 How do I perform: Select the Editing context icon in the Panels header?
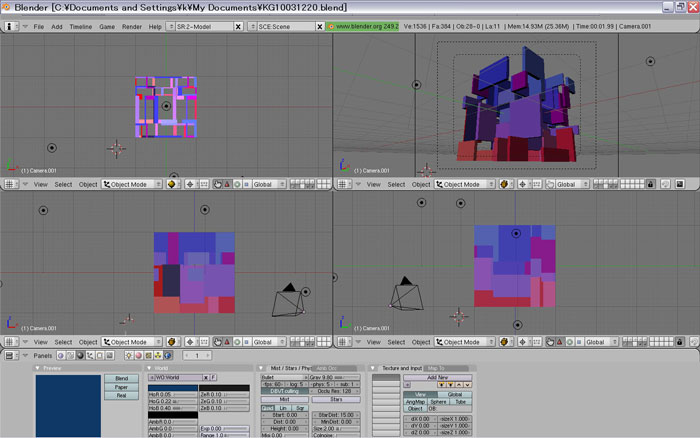(100, 356)
